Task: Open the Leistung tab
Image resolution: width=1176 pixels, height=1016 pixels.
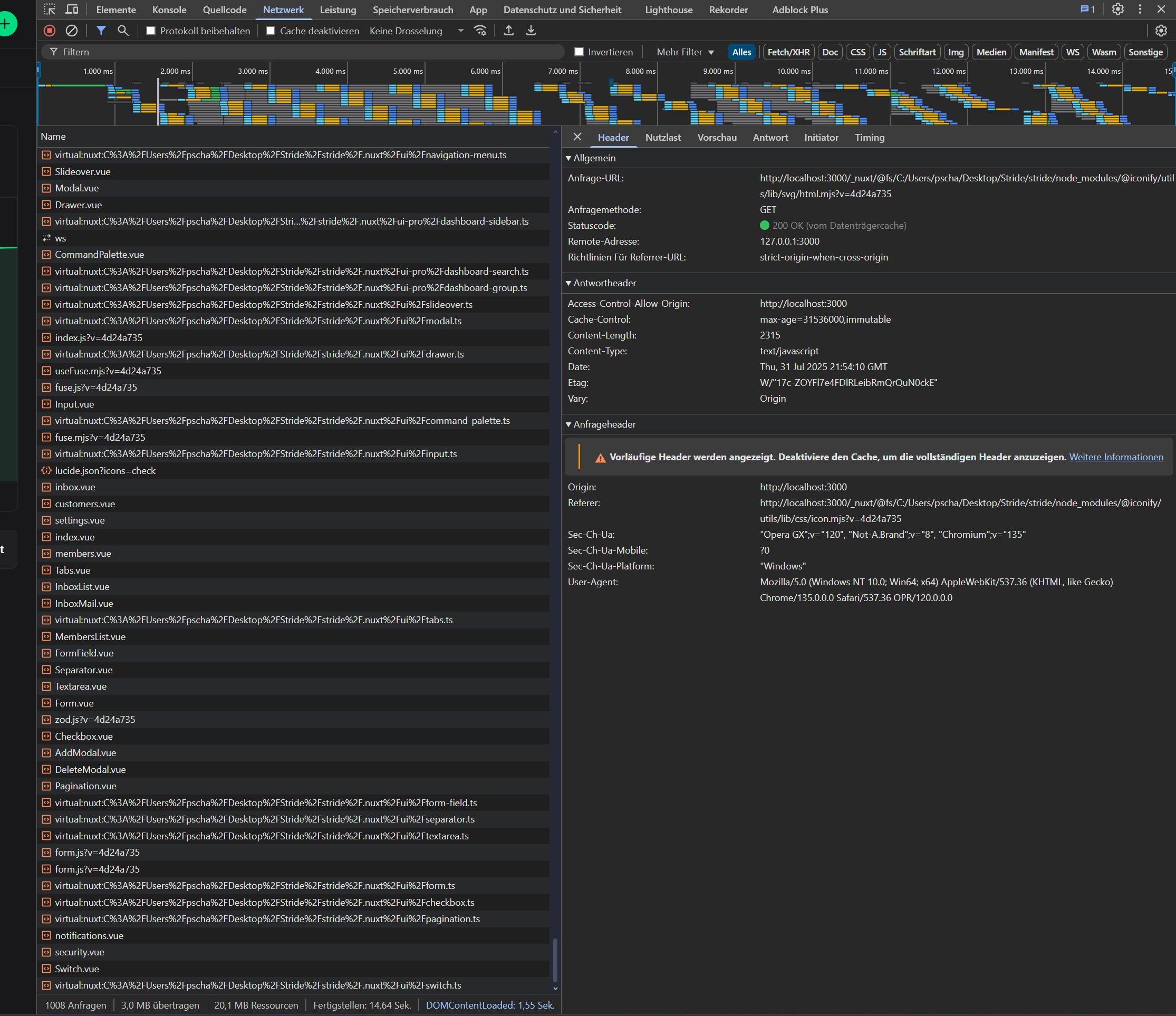Action: pyautogui.click(x=338, y=9)
